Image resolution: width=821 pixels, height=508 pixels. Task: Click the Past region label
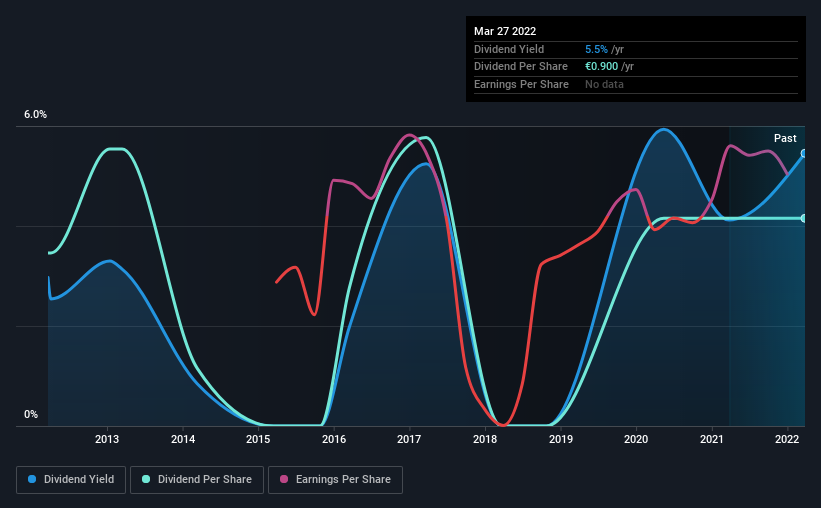(x=785, y=138)
